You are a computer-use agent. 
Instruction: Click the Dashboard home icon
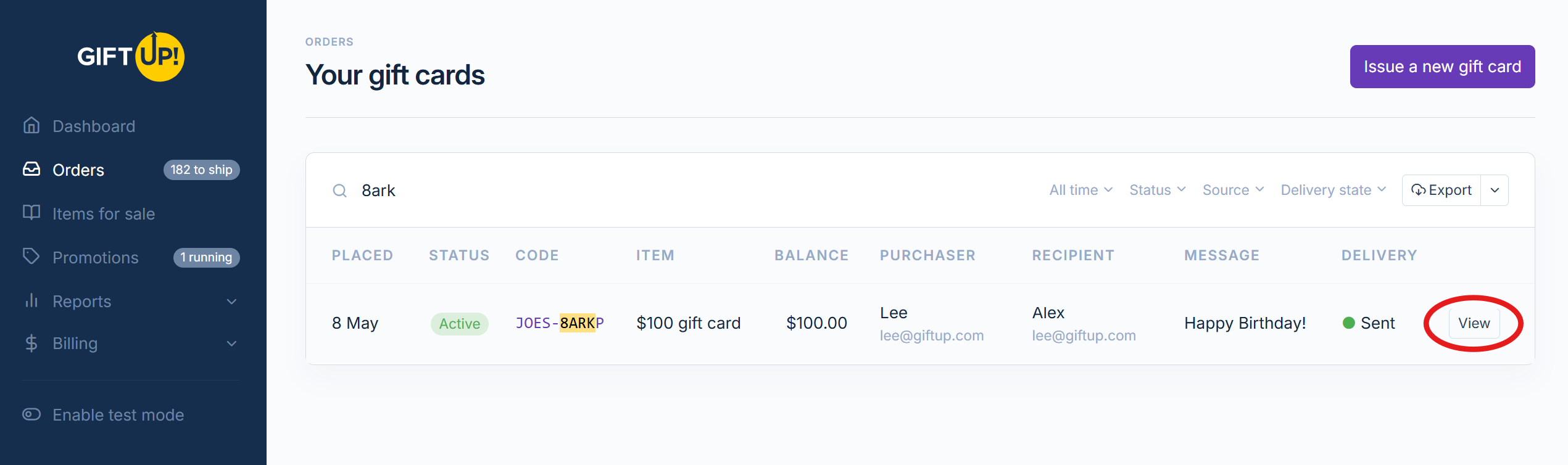31,126
